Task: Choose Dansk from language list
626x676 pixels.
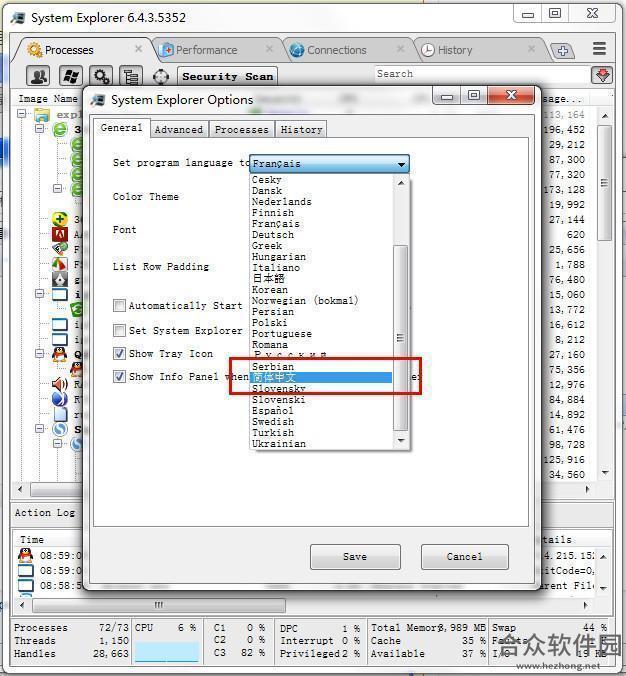Action: (321, 191)
